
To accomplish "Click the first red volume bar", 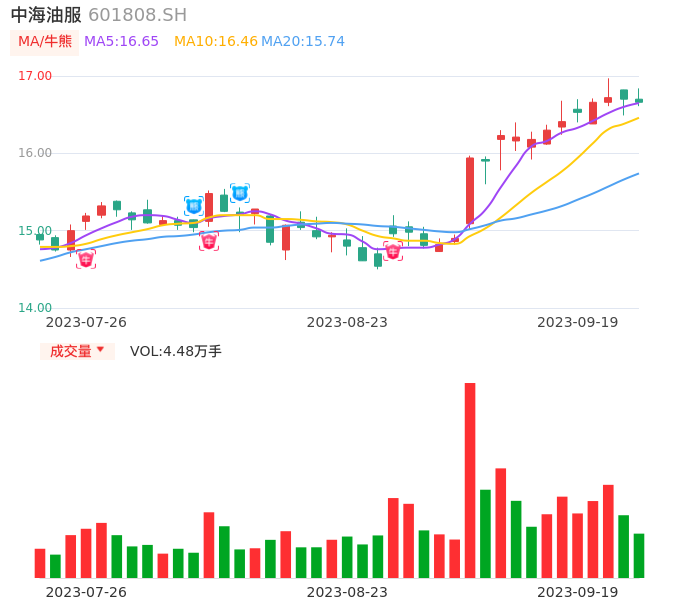I will click(x=40, y=563).
